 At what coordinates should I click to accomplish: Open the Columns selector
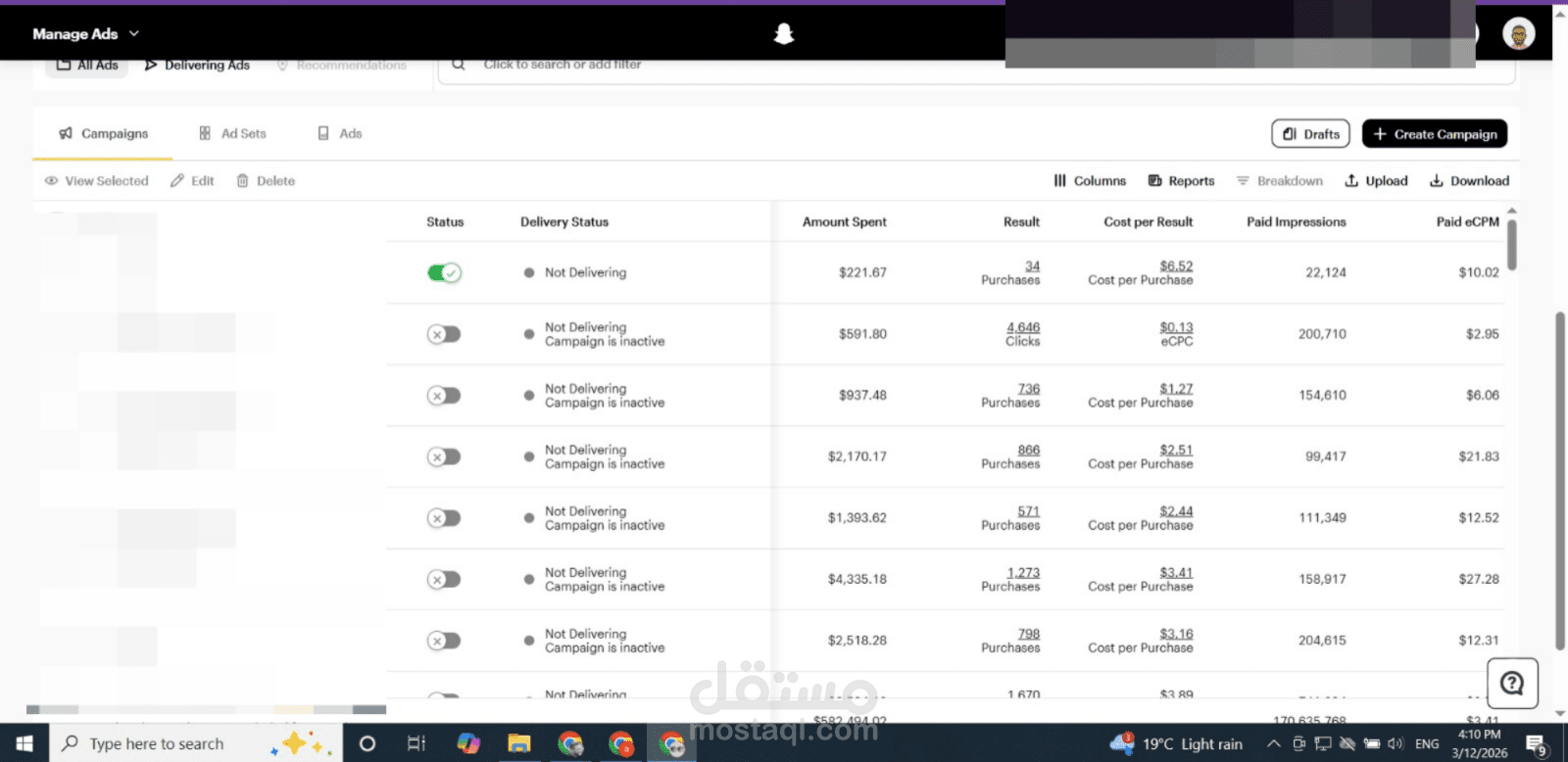pyautogui.click(x=1090, y=181)
